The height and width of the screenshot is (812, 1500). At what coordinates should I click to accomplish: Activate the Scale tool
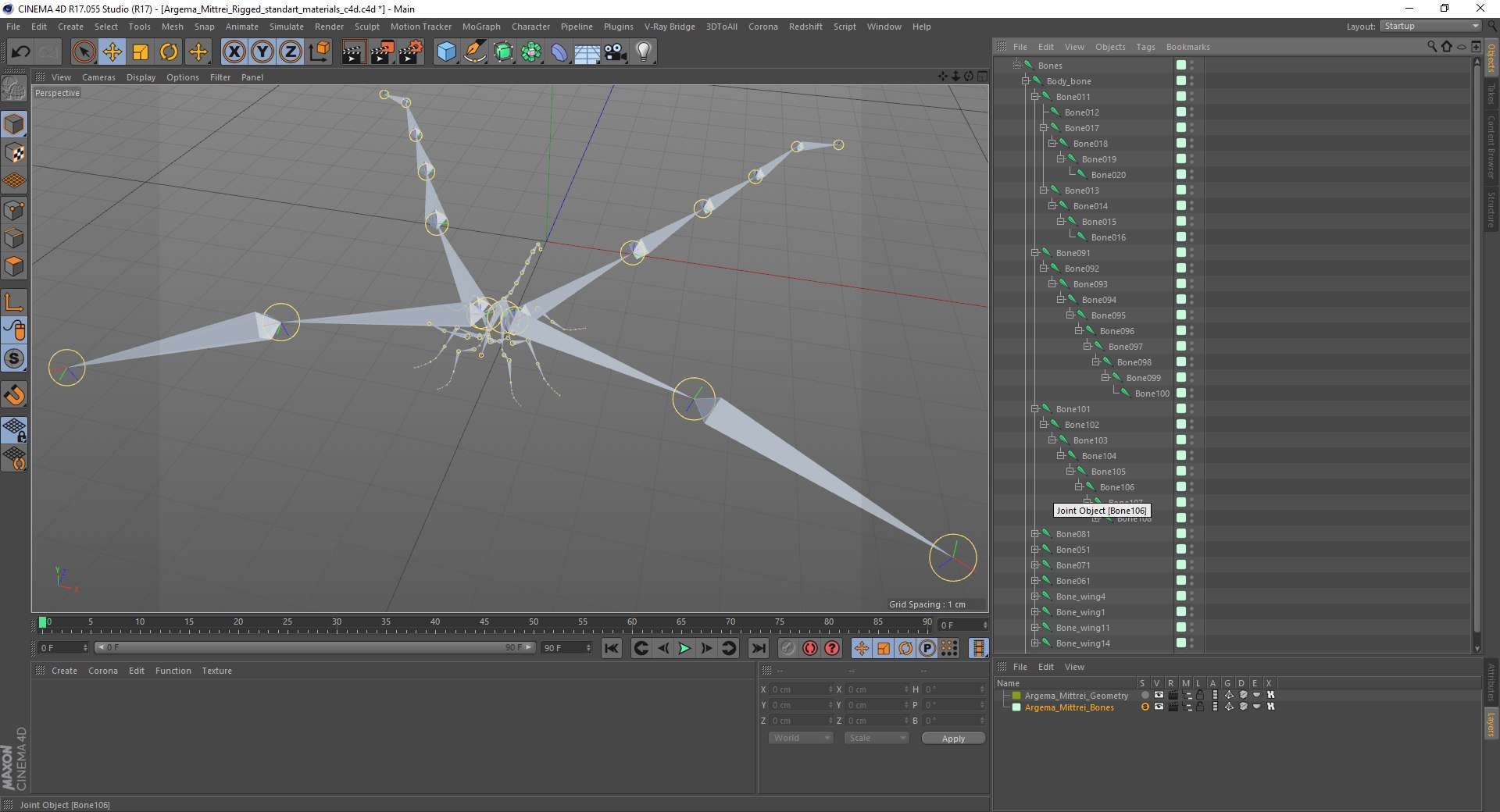point(141,52)
